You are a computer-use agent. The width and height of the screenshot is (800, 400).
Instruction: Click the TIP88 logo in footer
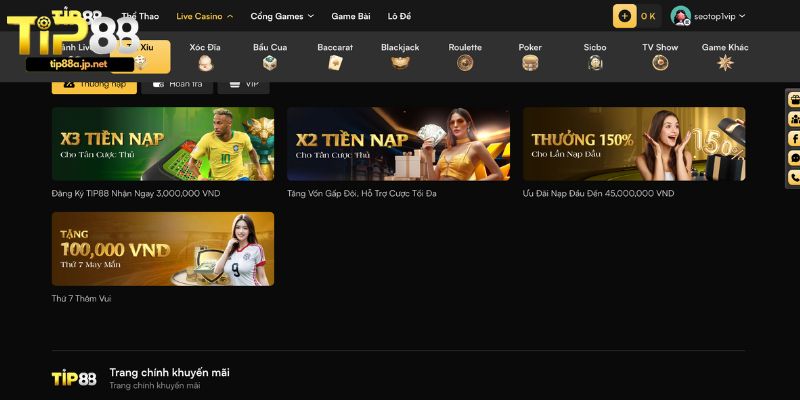[74, 379]
